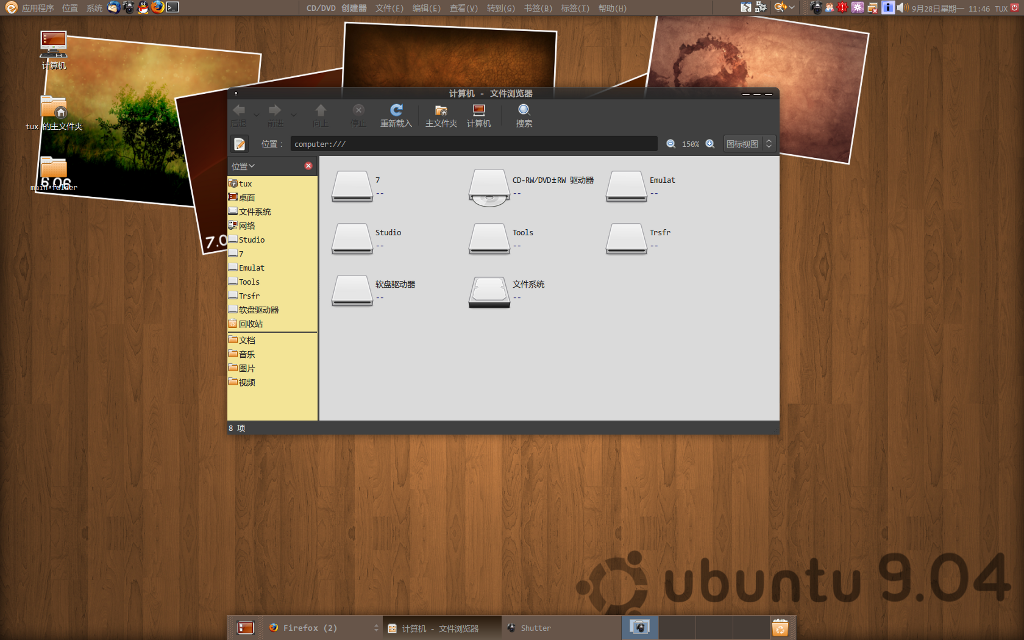Click the zoom in magnifier icon

tap(710, 144)
